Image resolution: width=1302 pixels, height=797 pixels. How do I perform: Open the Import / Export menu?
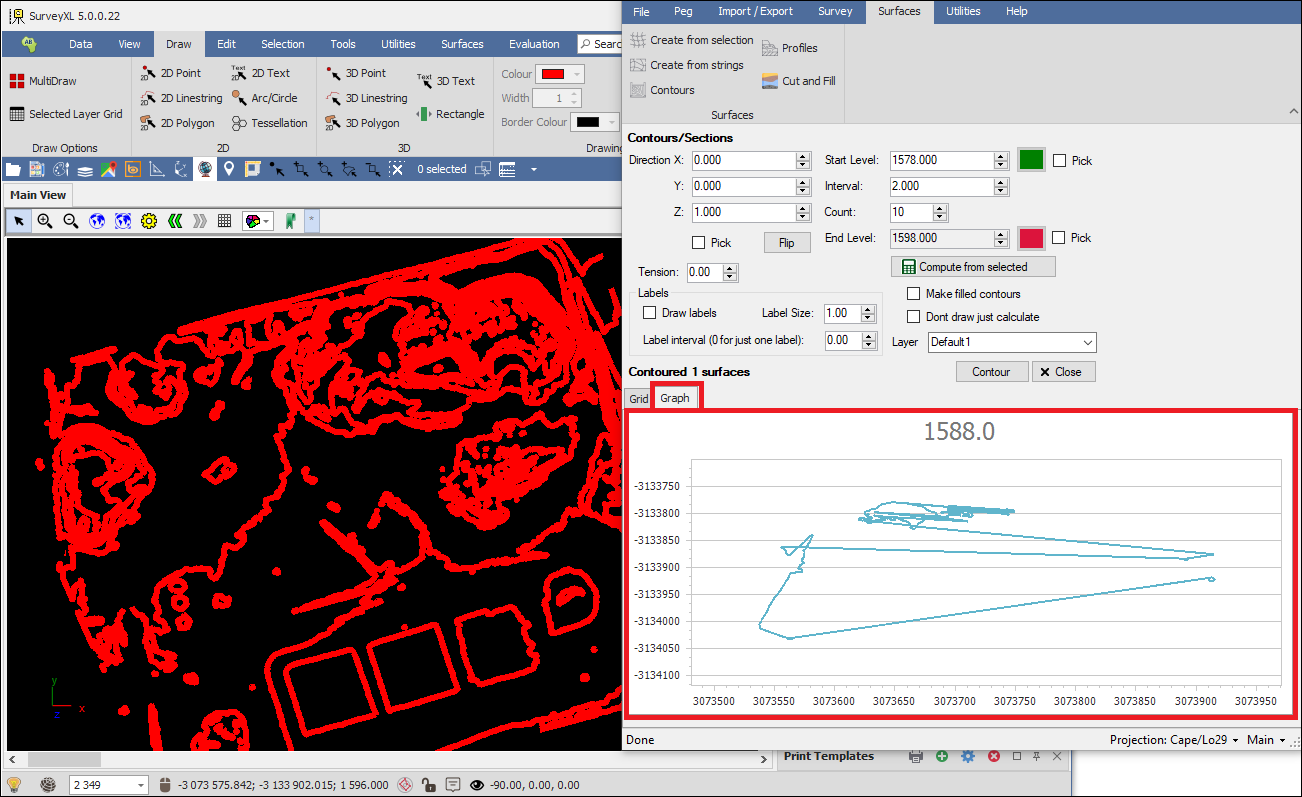point(755,11)
